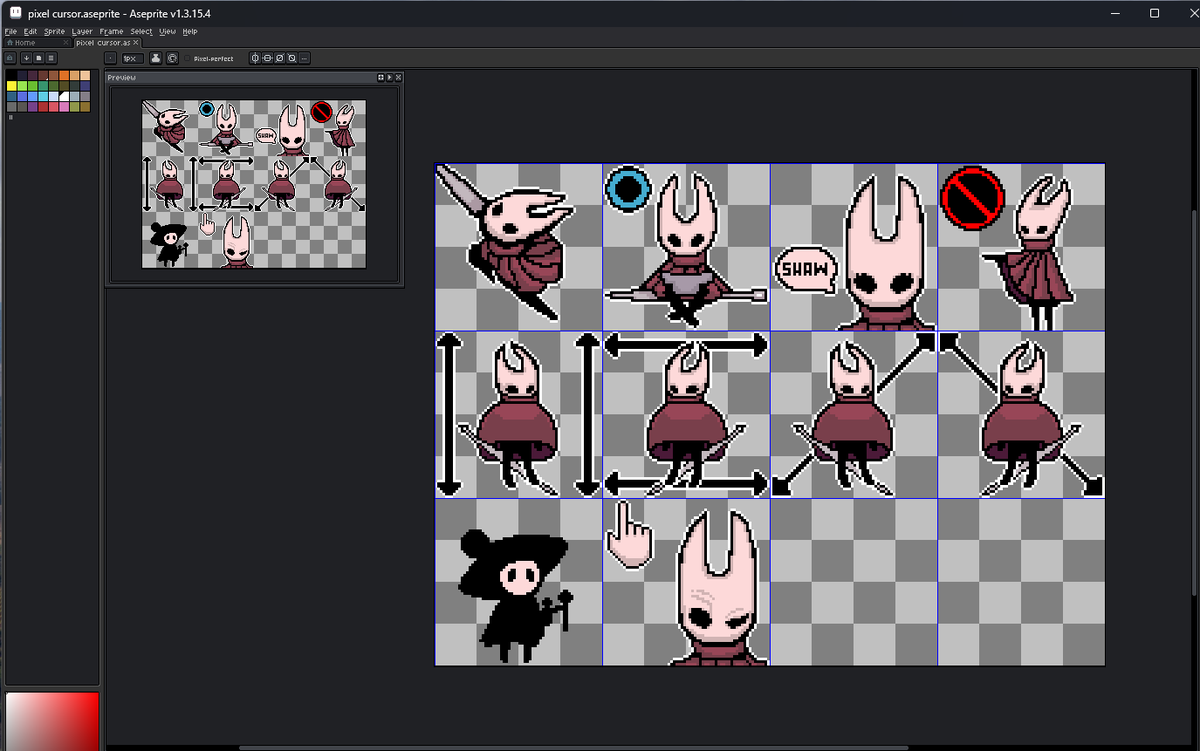Open symmetry options ellipsis button
Screen dimensions: 1200x751
point(304,58)
